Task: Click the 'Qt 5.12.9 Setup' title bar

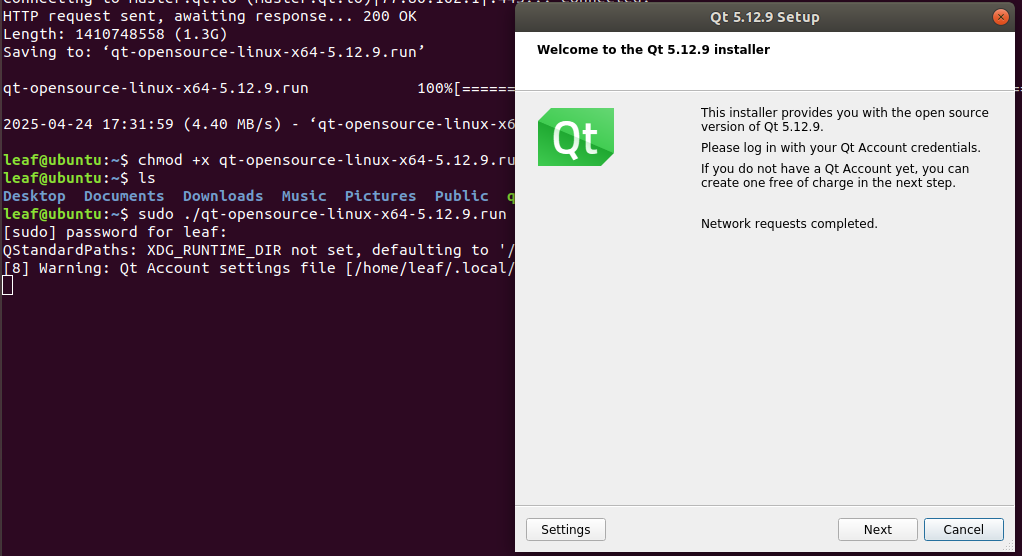Action: pyautogui.click(x=765, y=17)
